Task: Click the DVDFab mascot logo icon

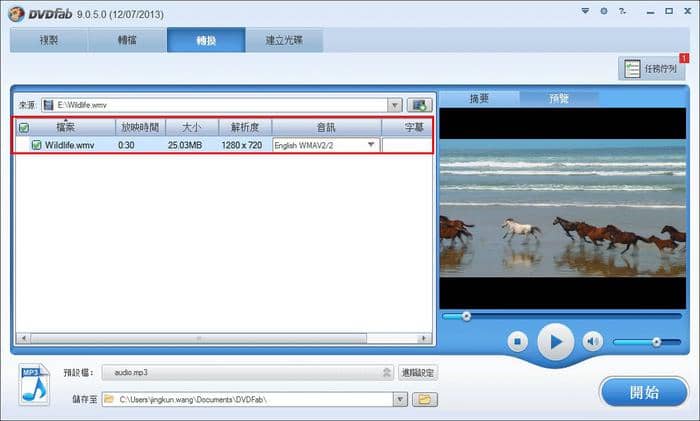Action: tap(16, 14)
